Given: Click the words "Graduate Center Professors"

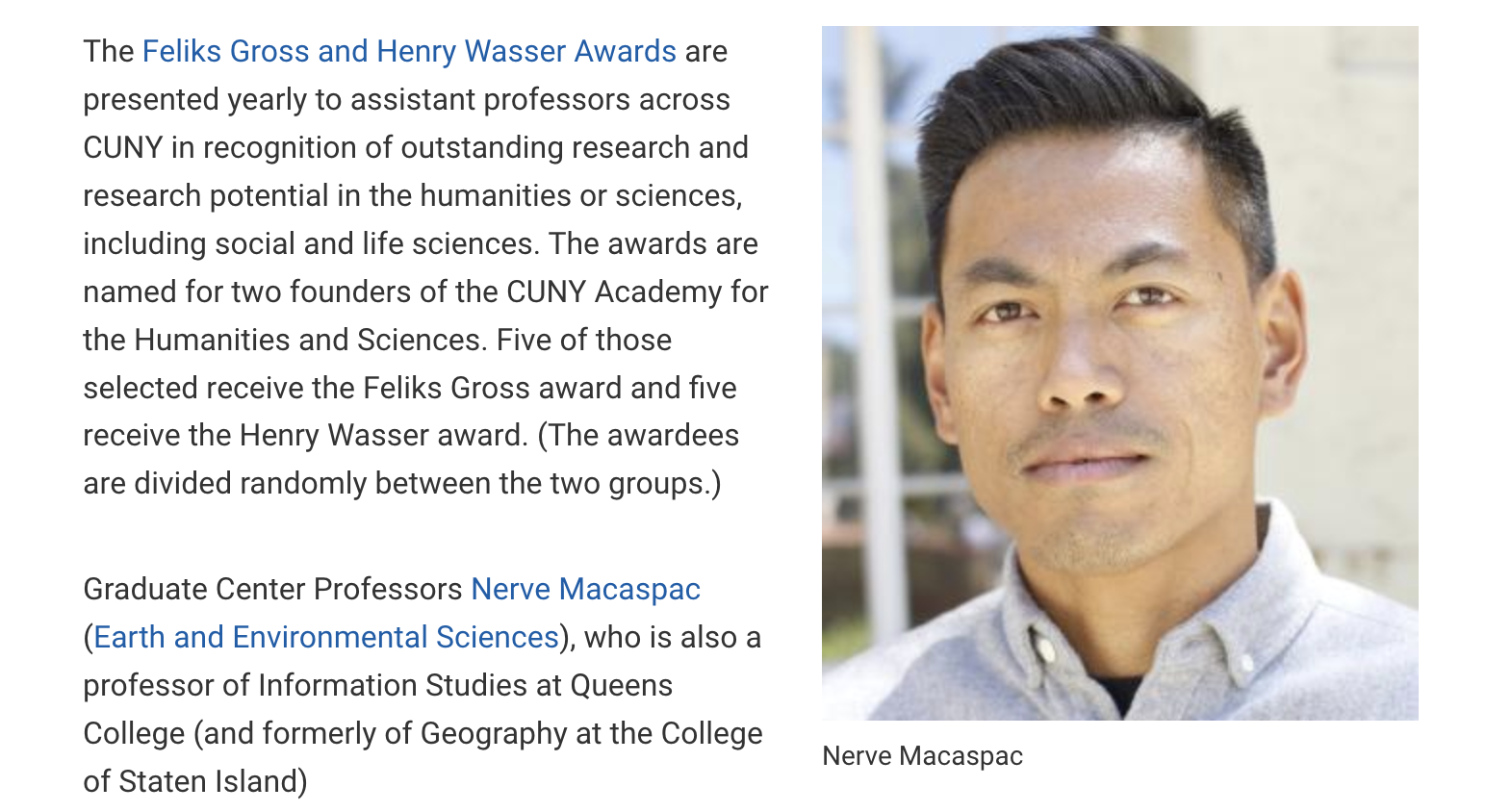Looking at the screenshot, I should (272, 589).
